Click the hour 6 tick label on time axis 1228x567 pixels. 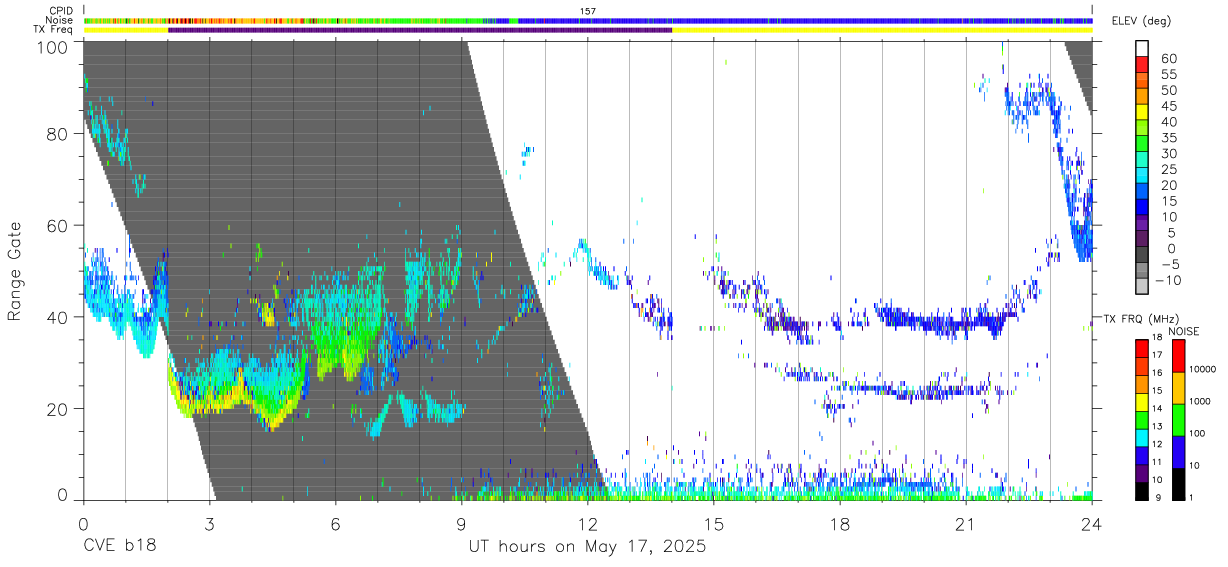coord(336,524)
